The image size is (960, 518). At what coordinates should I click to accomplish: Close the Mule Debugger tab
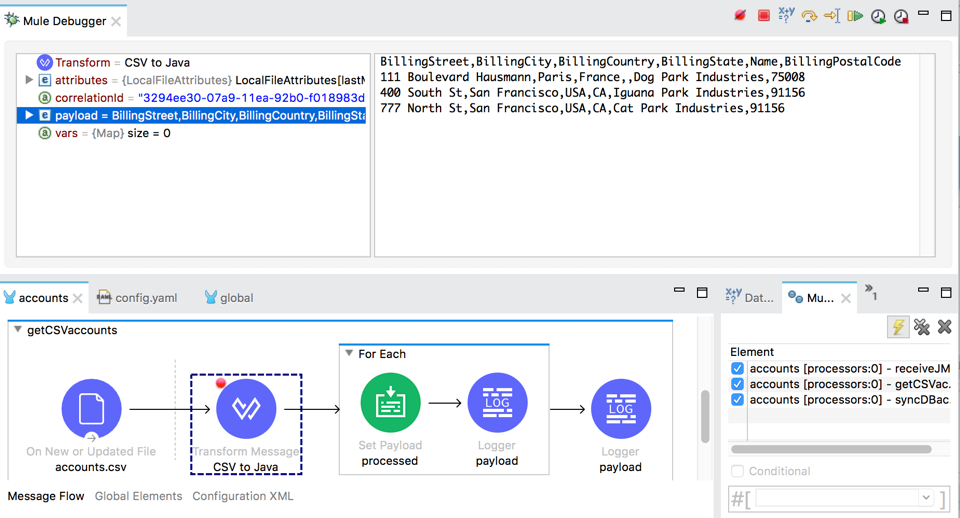pyautogui.click(x=116, y=21)
